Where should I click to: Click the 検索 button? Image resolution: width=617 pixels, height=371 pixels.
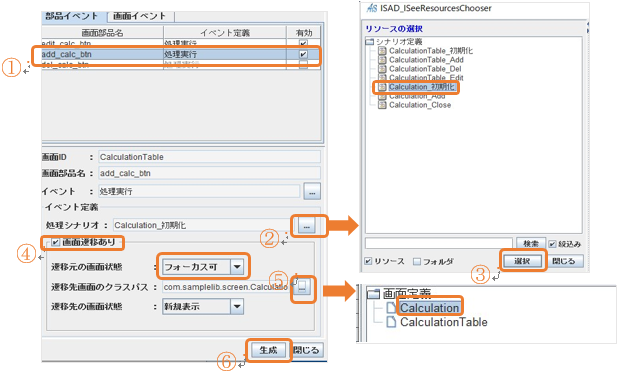[530, 244]
